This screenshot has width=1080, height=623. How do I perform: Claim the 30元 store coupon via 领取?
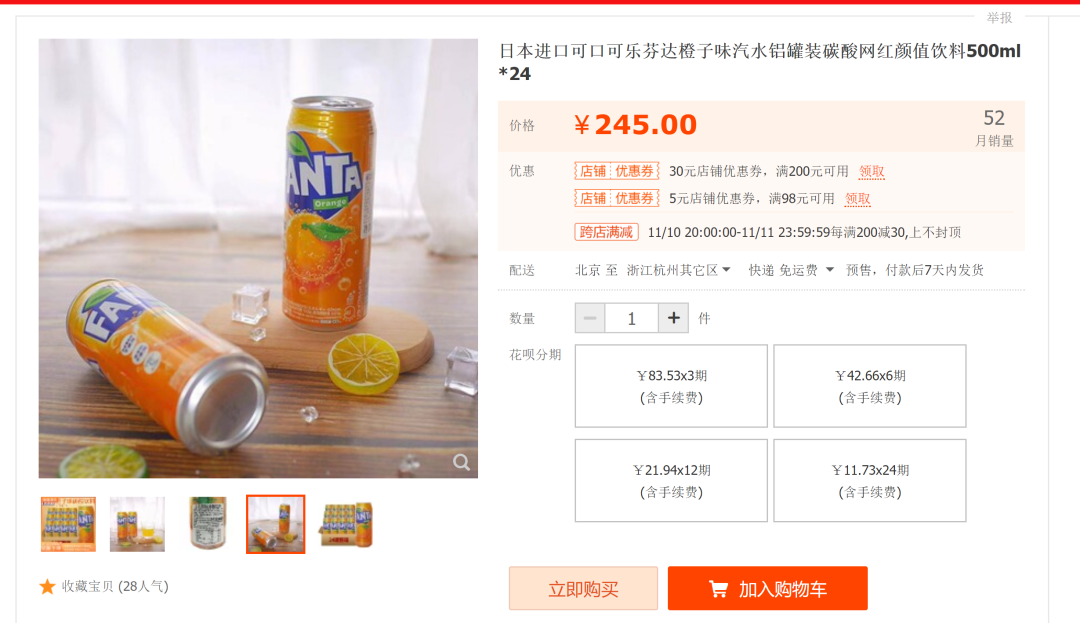[x=872, y=171]
